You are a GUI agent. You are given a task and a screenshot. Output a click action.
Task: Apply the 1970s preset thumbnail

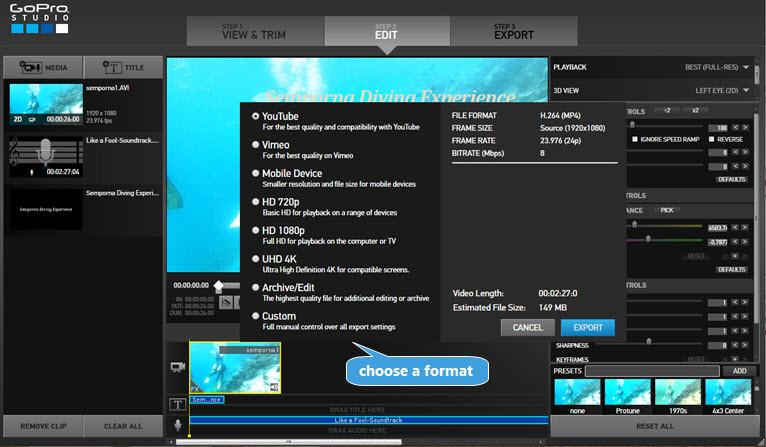[x=678, y=392]
